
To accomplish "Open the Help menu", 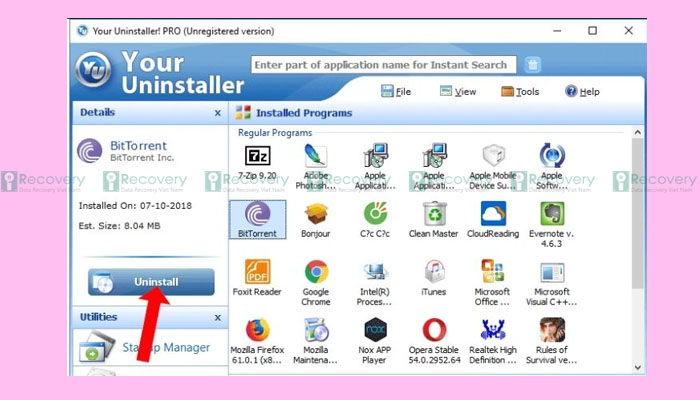I will [x=582, y=92].
